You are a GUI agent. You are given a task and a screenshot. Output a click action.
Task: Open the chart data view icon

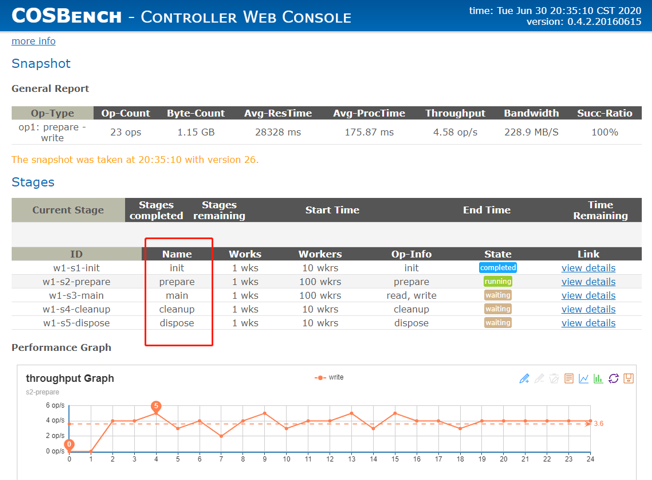[x=569, y=378]
